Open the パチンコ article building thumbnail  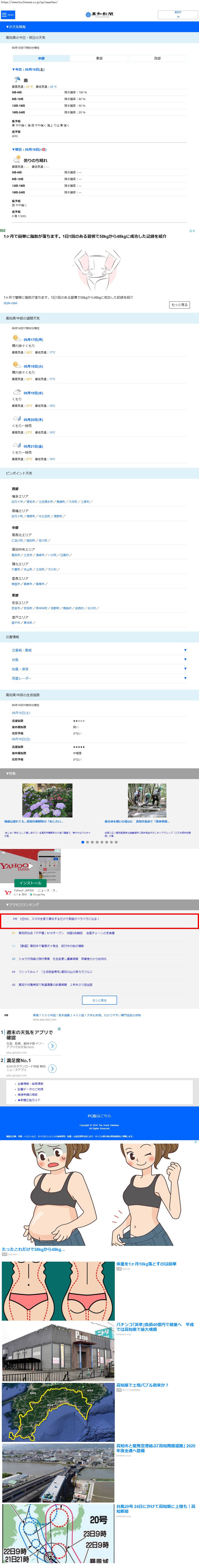coord(58,1351)
